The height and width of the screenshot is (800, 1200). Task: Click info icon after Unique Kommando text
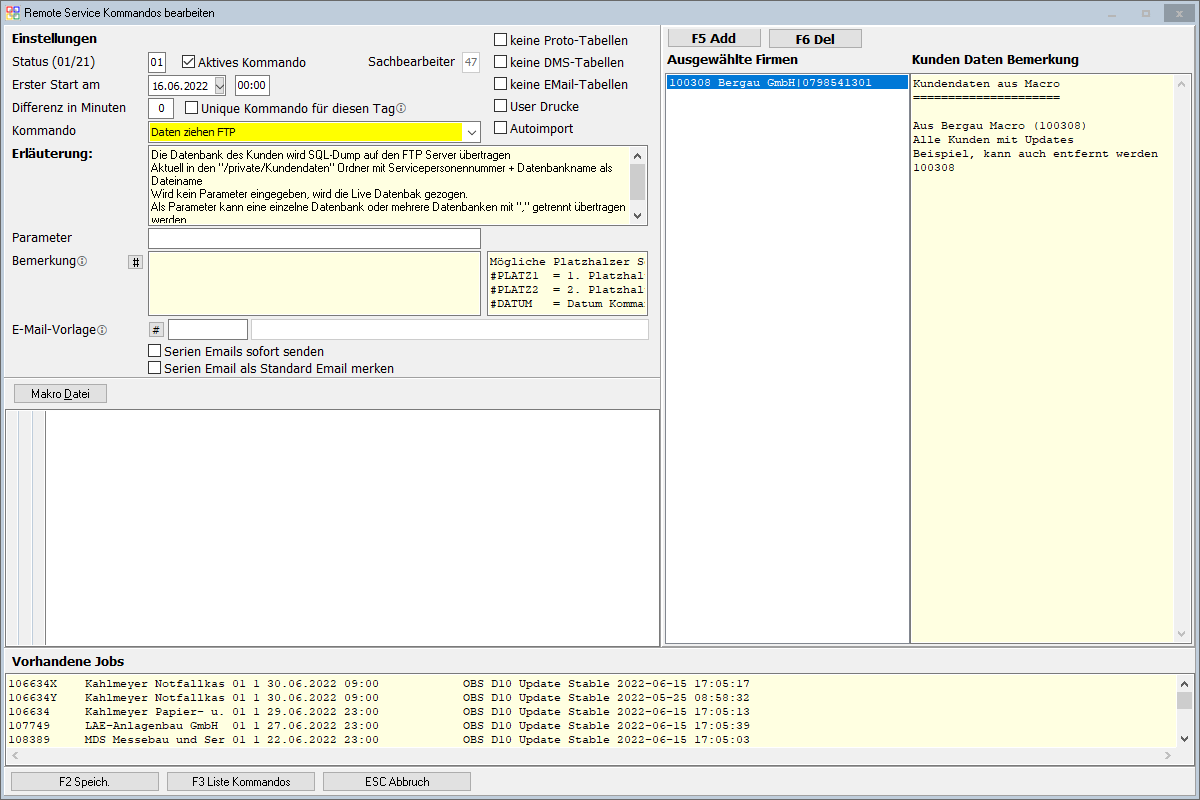click(401, 109)
